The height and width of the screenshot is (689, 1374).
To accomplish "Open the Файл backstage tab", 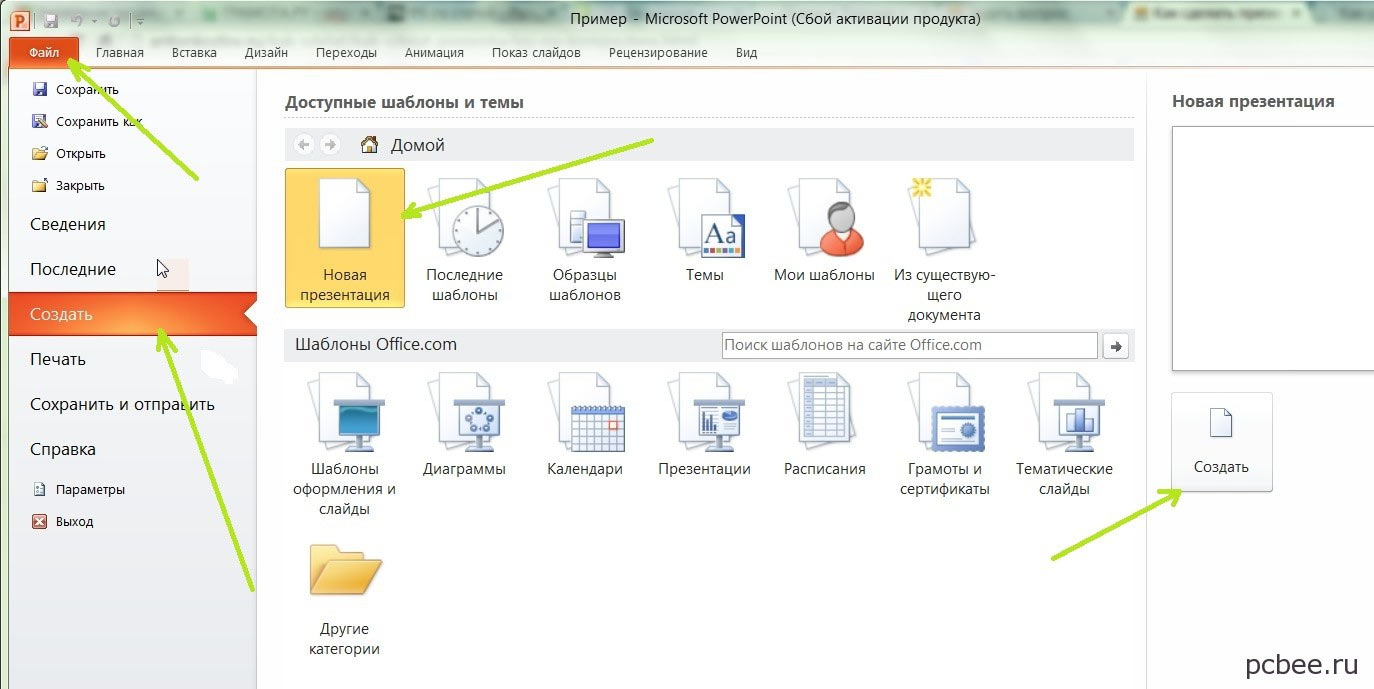I will [44, 52].
